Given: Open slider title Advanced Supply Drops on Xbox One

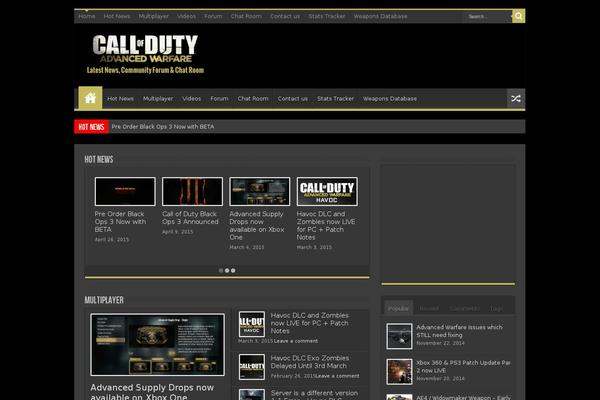Looking at the screenshot, I should (x=257, y=225).
